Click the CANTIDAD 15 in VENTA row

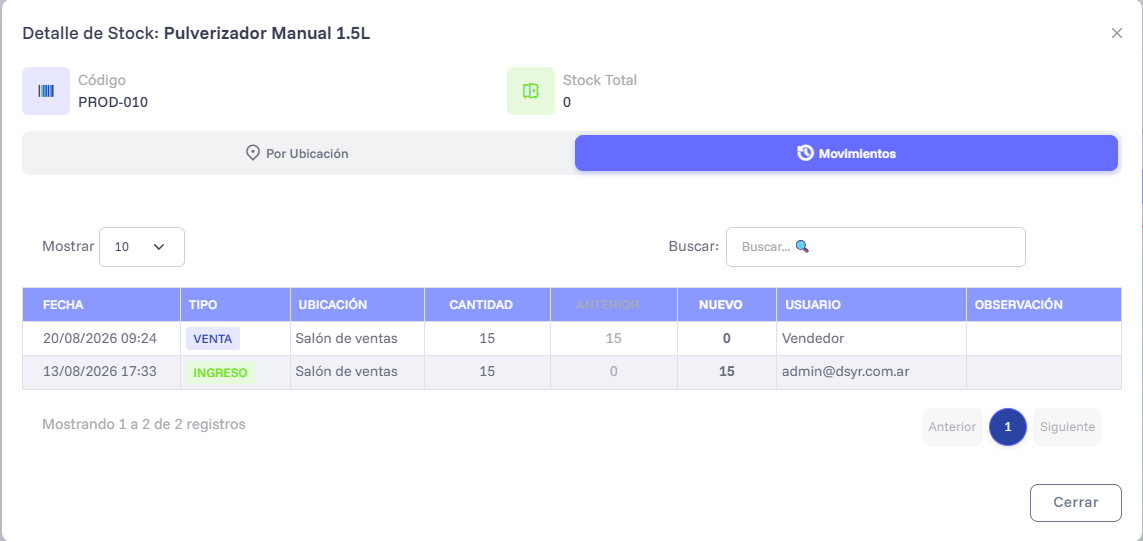488,338
